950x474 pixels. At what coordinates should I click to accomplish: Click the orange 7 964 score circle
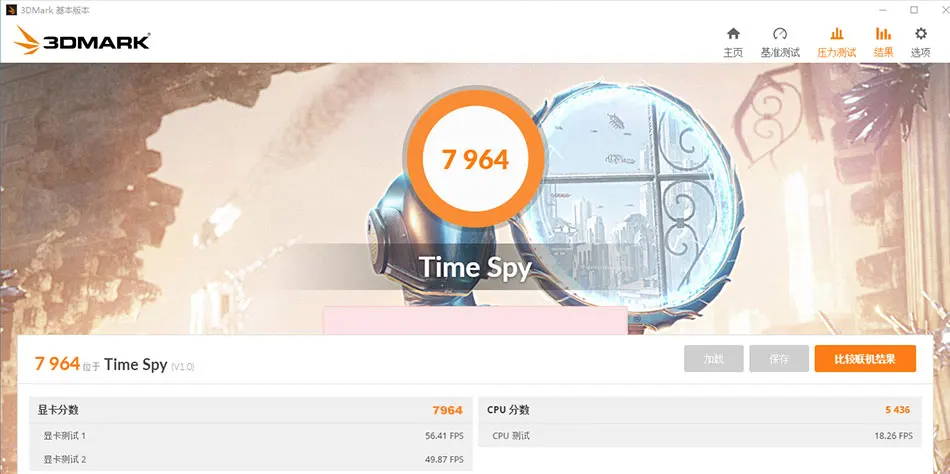474,159
